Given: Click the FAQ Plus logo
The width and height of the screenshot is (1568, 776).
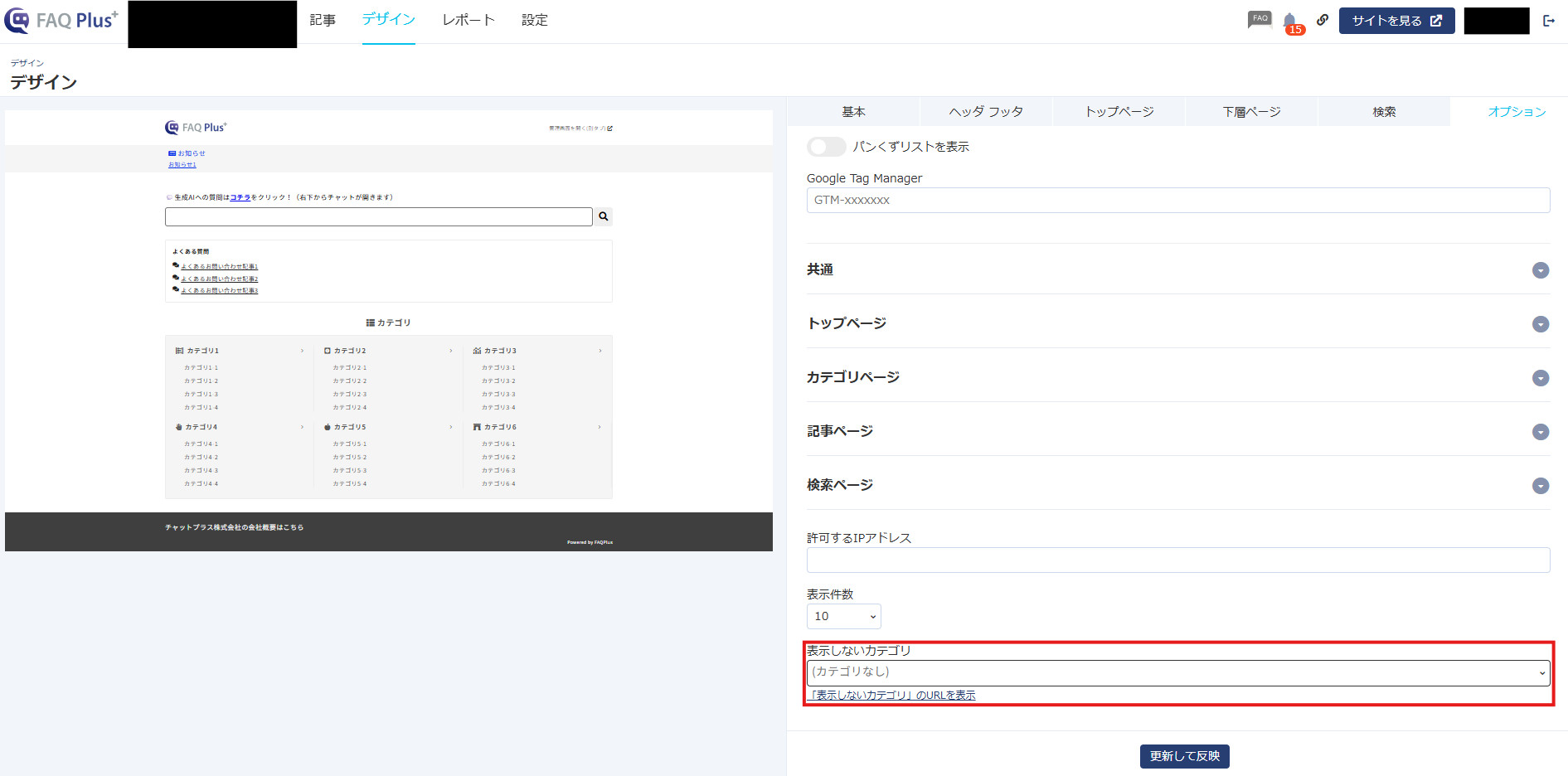Looking at the screenshot, I should pyautogui.click(x=61, y=21).
